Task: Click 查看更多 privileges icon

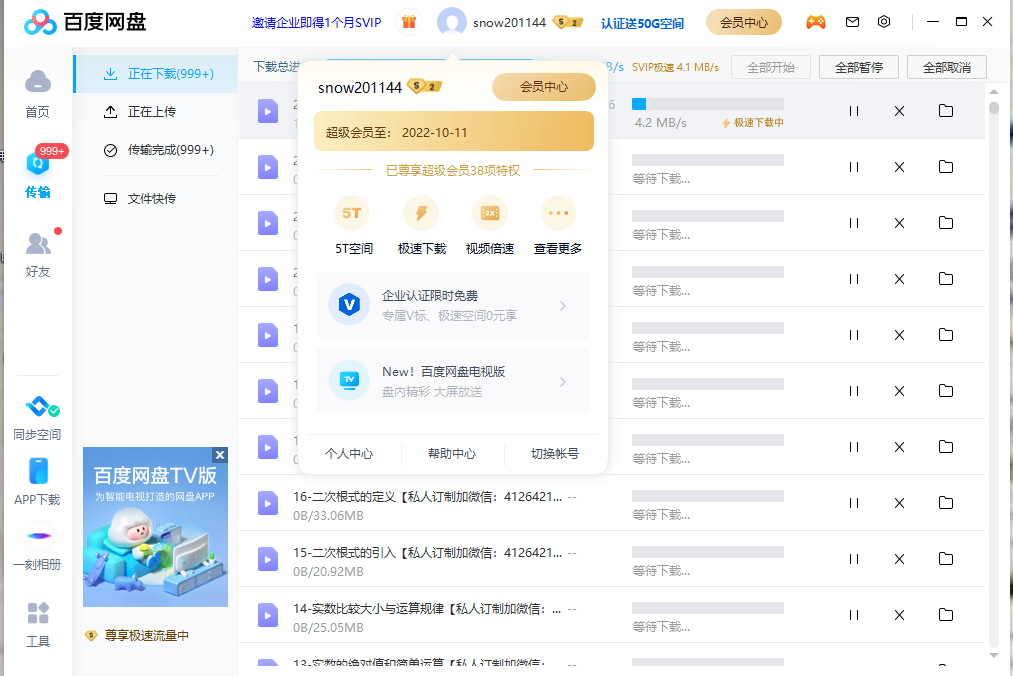Action: (558, 213)
